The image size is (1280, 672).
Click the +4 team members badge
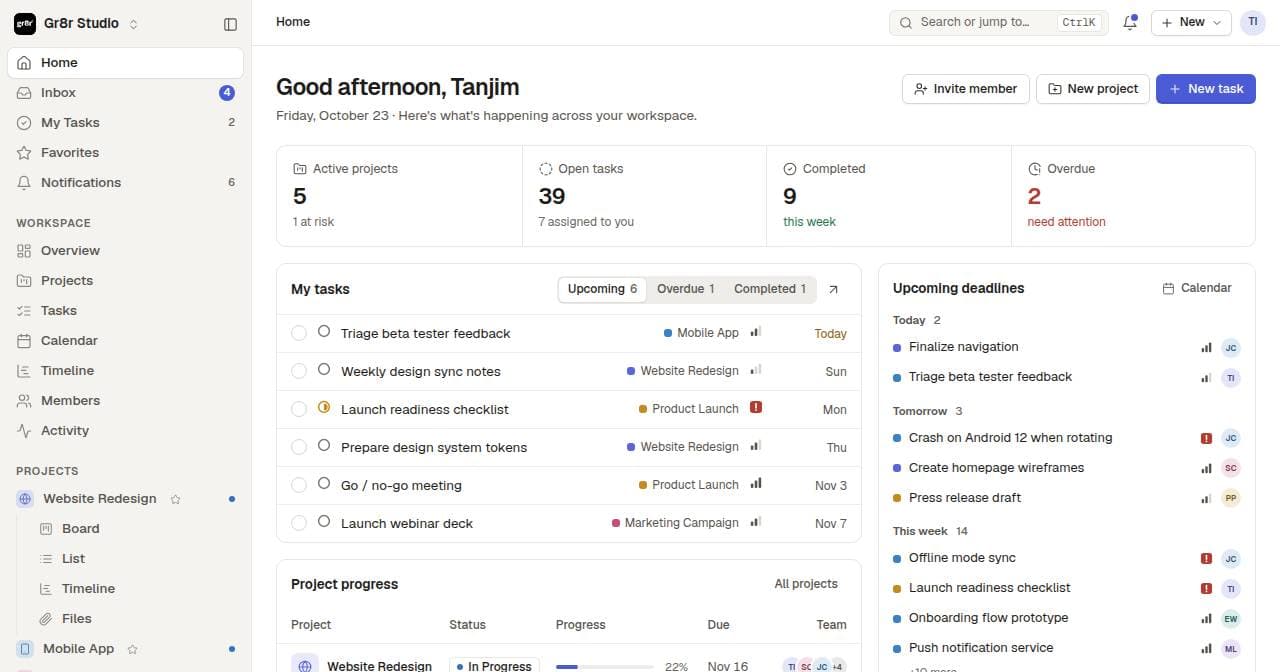coord(838,666)
